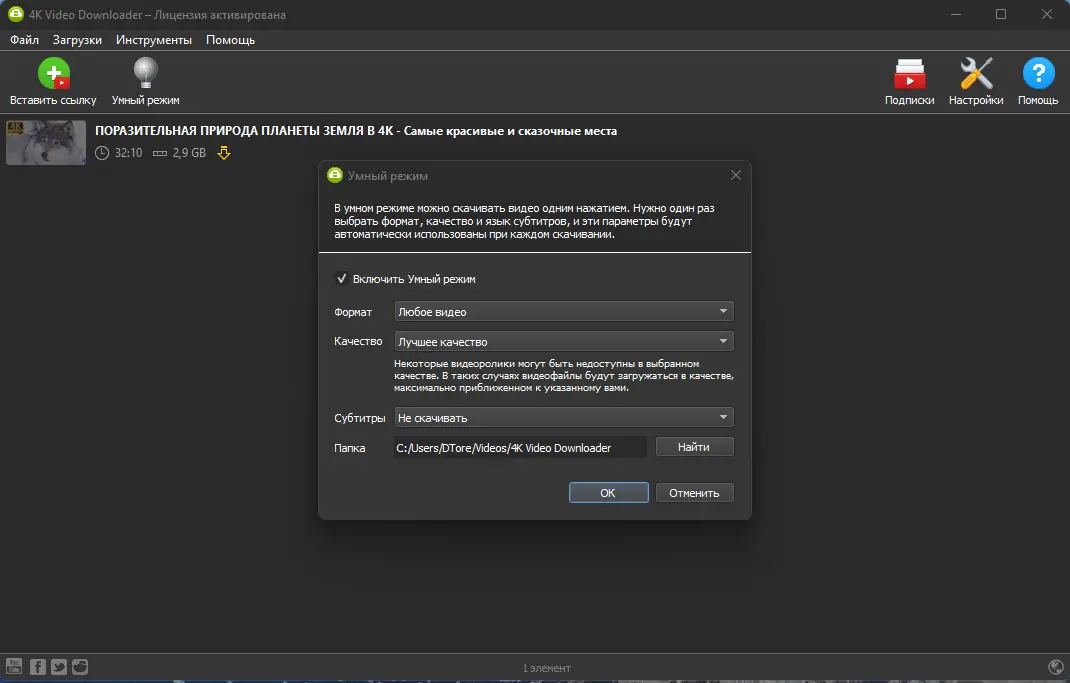Open the Инструменты menu
This screenshot has width=1070, height=683.
154,40
